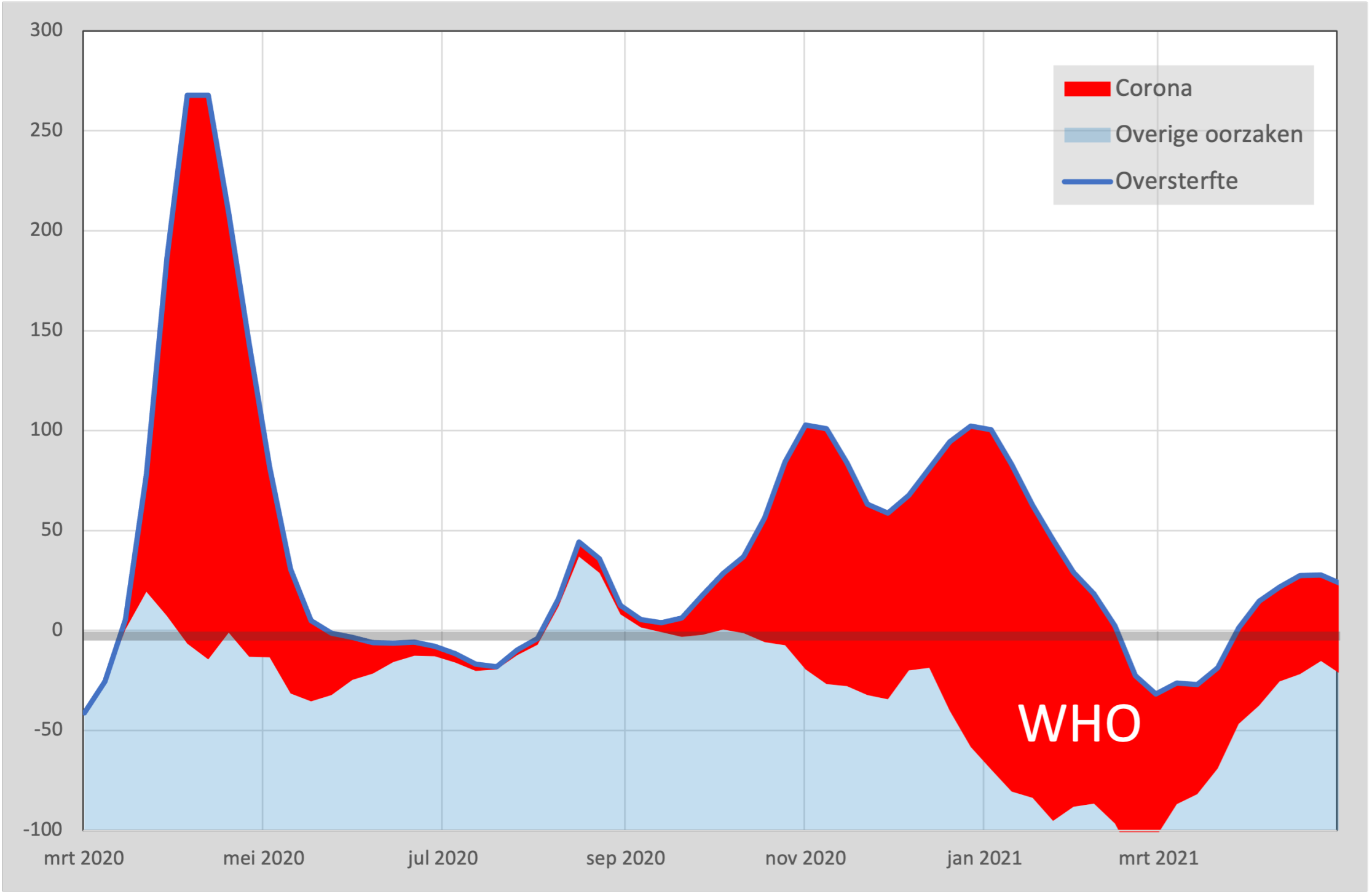Click the jan 2021 axis label
Viewport: 1372px width, 894px height.
point(984,858)
